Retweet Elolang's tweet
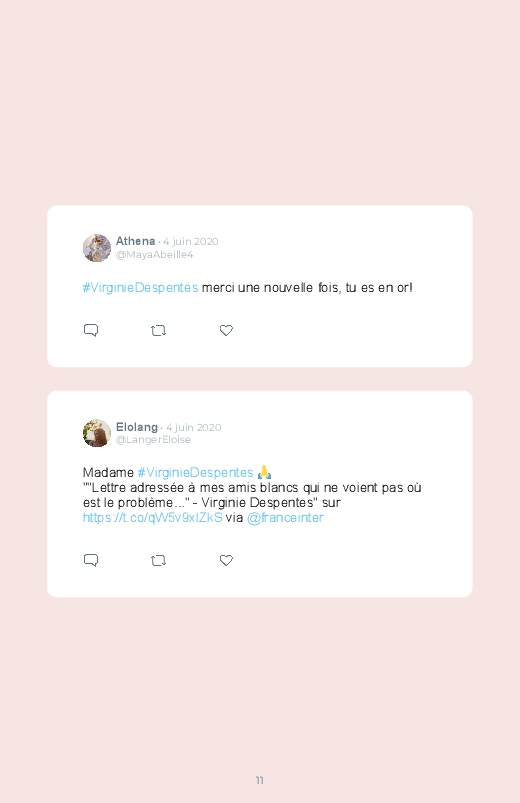This screenshot has width=520, height=803. [158, 561]
